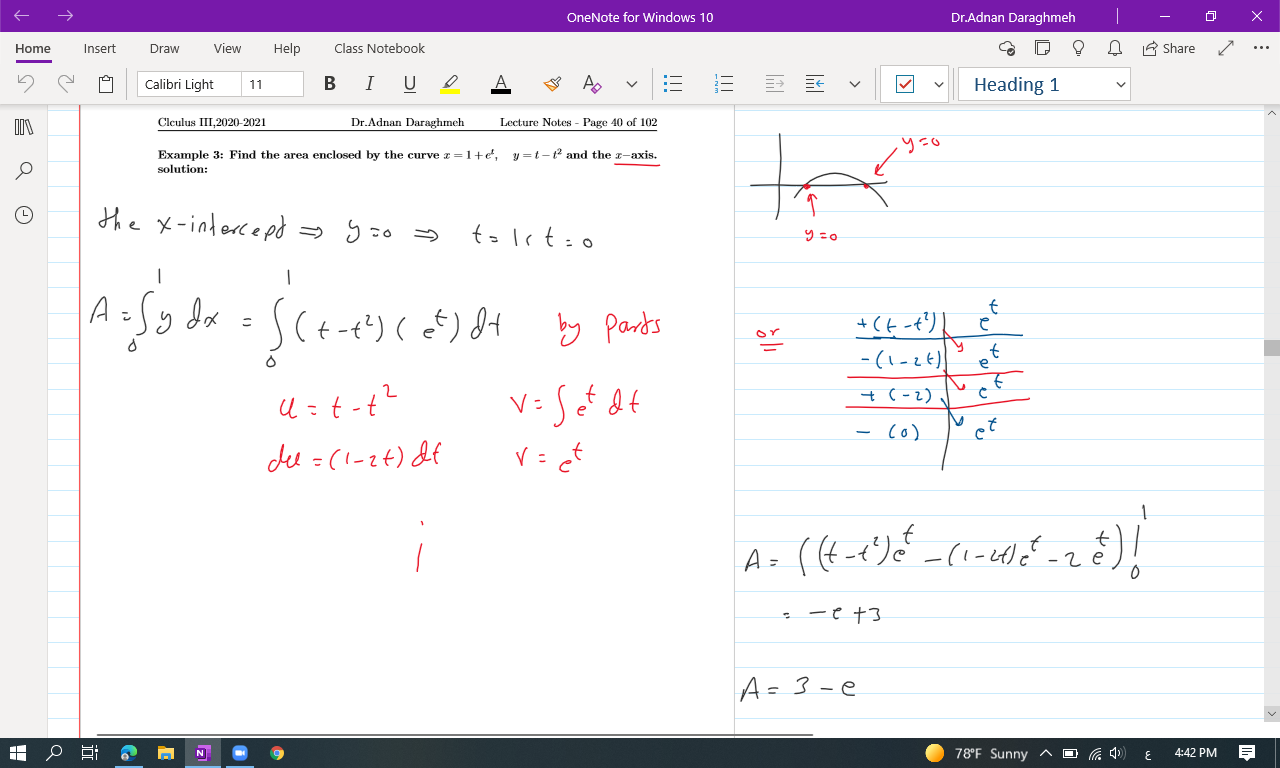Clear all formatting icon
Viewport: 1280px width, 768px height.
pyautogui.click(x=592, y=84)
